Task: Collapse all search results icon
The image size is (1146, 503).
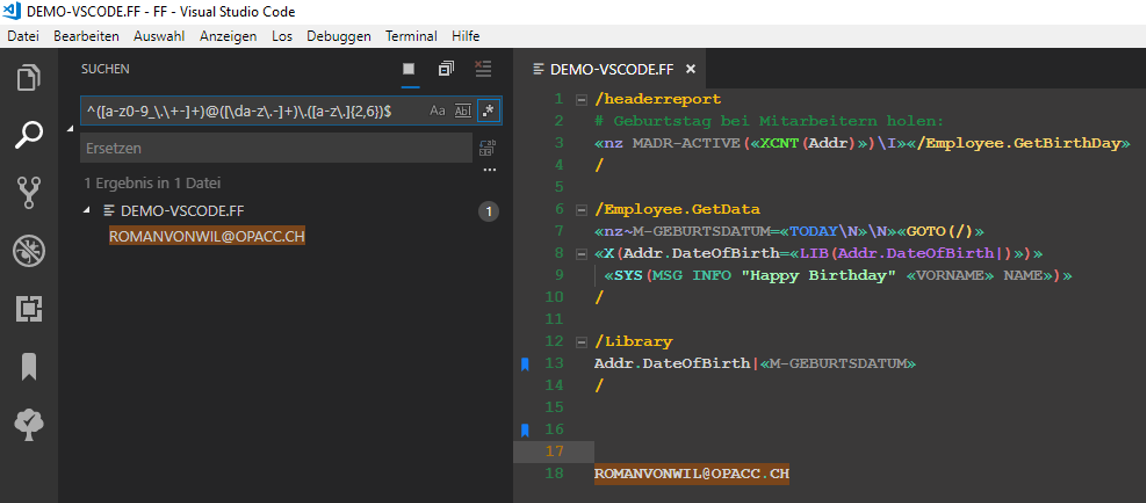Action: (446, 69)
